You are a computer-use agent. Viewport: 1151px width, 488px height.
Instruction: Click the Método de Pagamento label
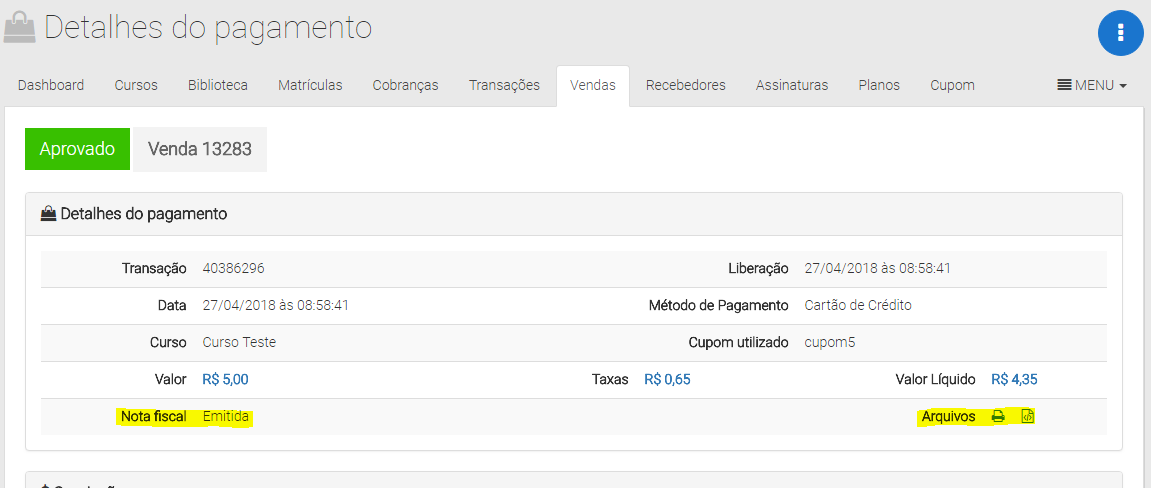pyautogui.click(x=719, y=305)
